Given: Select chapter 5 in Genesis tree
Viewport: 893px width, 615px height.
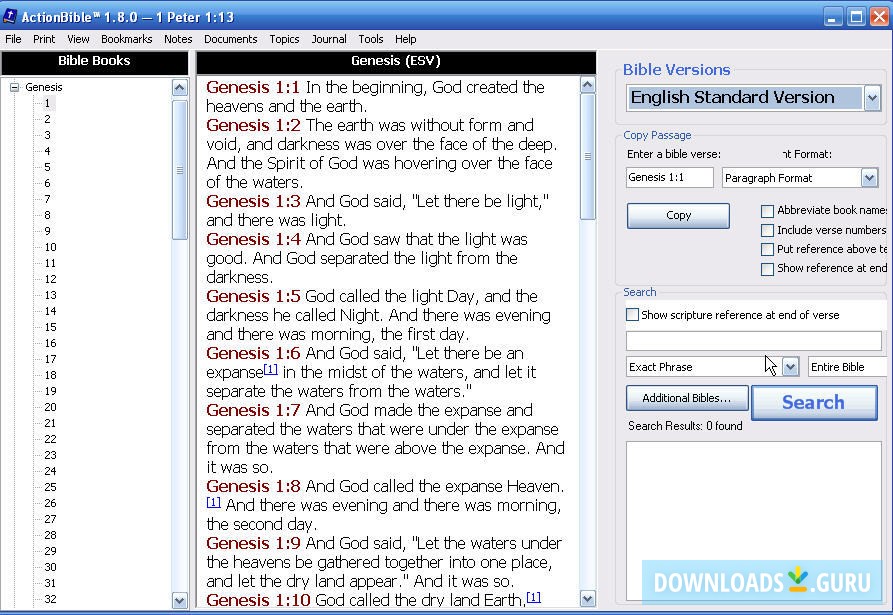Looking at the screenshot, I should (47, 167).
